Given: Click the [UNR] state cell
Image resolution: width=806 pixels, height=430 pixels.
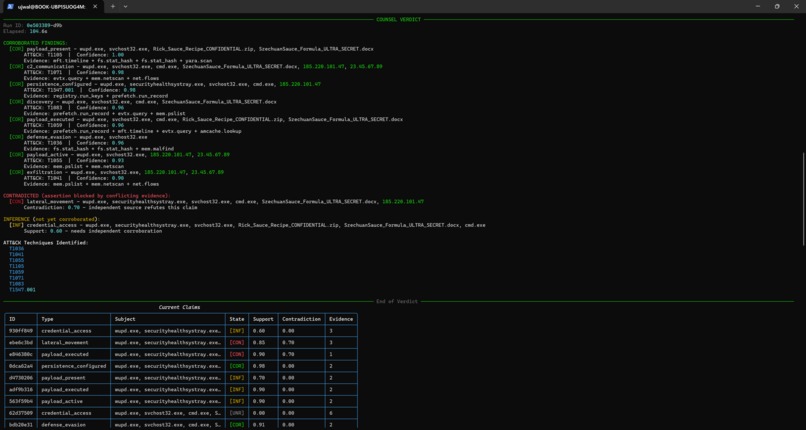Looking at the screenshot, I should tap(237, 413).
